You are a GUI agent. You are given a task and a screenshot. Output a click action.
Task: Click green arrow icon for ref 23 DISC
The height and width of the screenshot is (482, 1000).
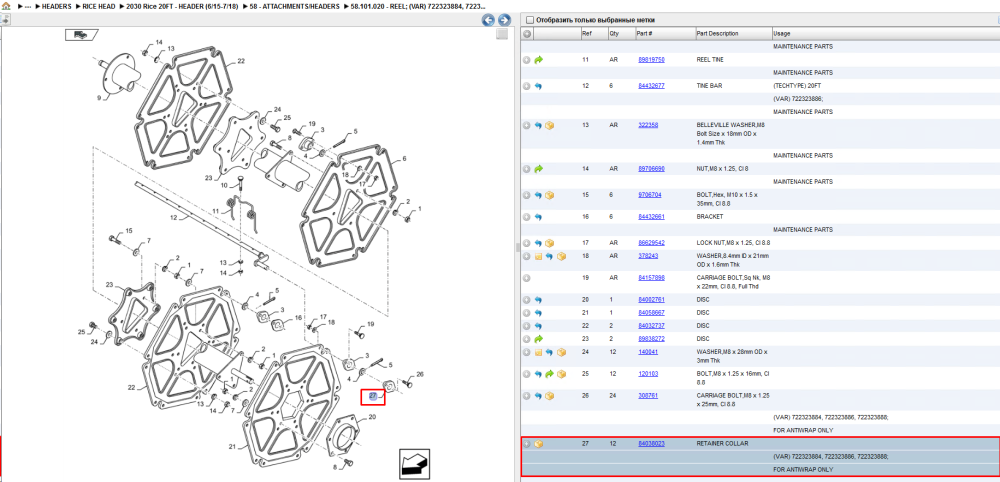(538, 339)
